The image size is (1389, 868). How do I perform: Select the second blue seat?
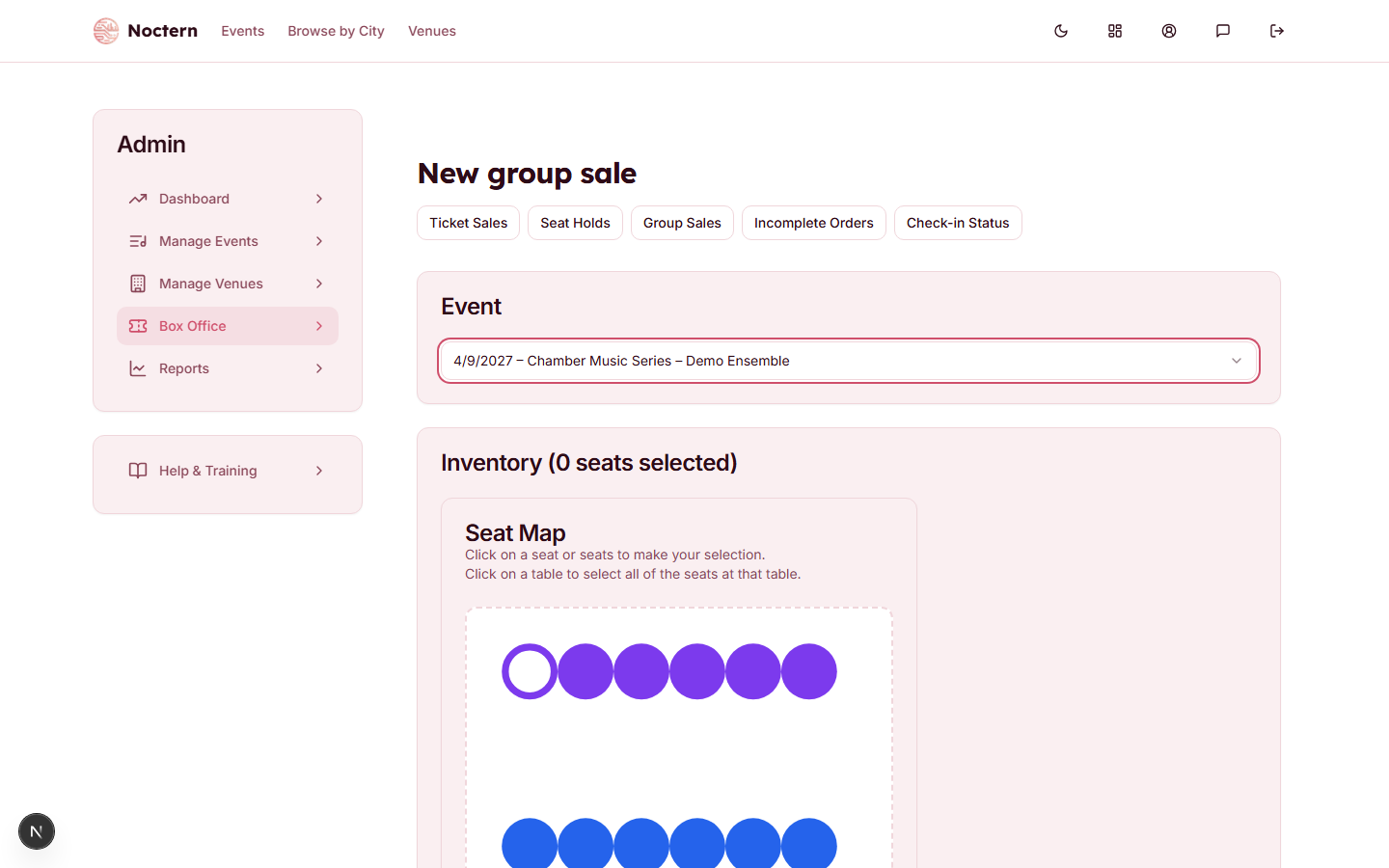pyautogui.click(x=586, y=844)
